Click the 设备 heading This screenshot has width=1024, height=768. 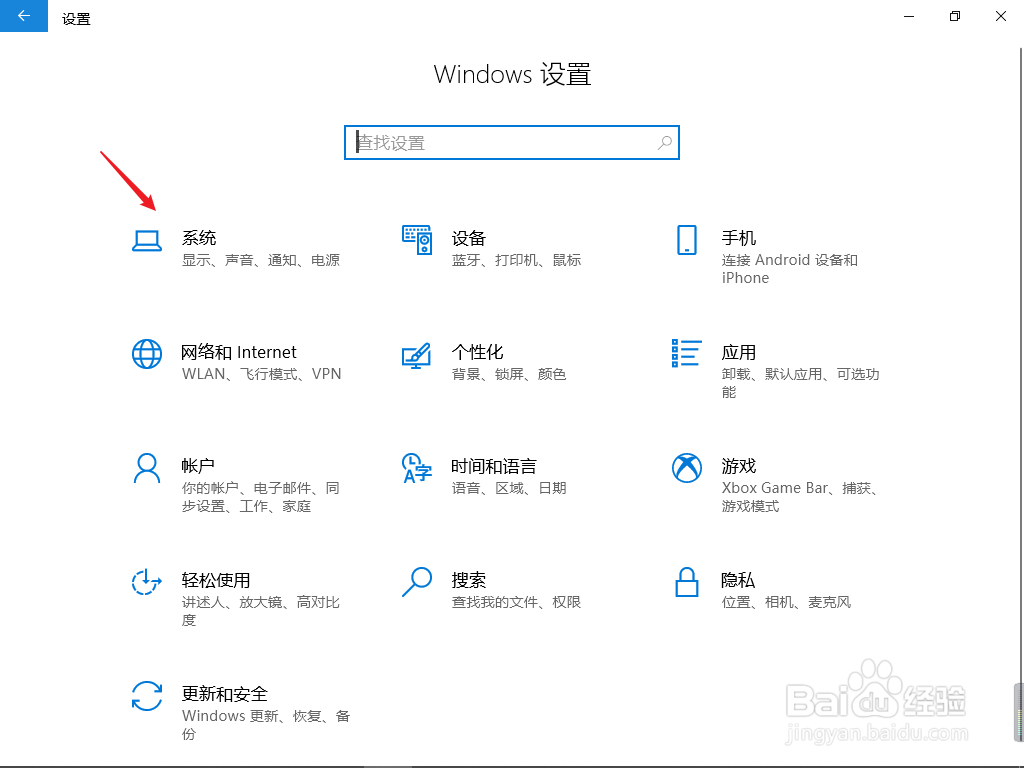(x=468, y=238)
